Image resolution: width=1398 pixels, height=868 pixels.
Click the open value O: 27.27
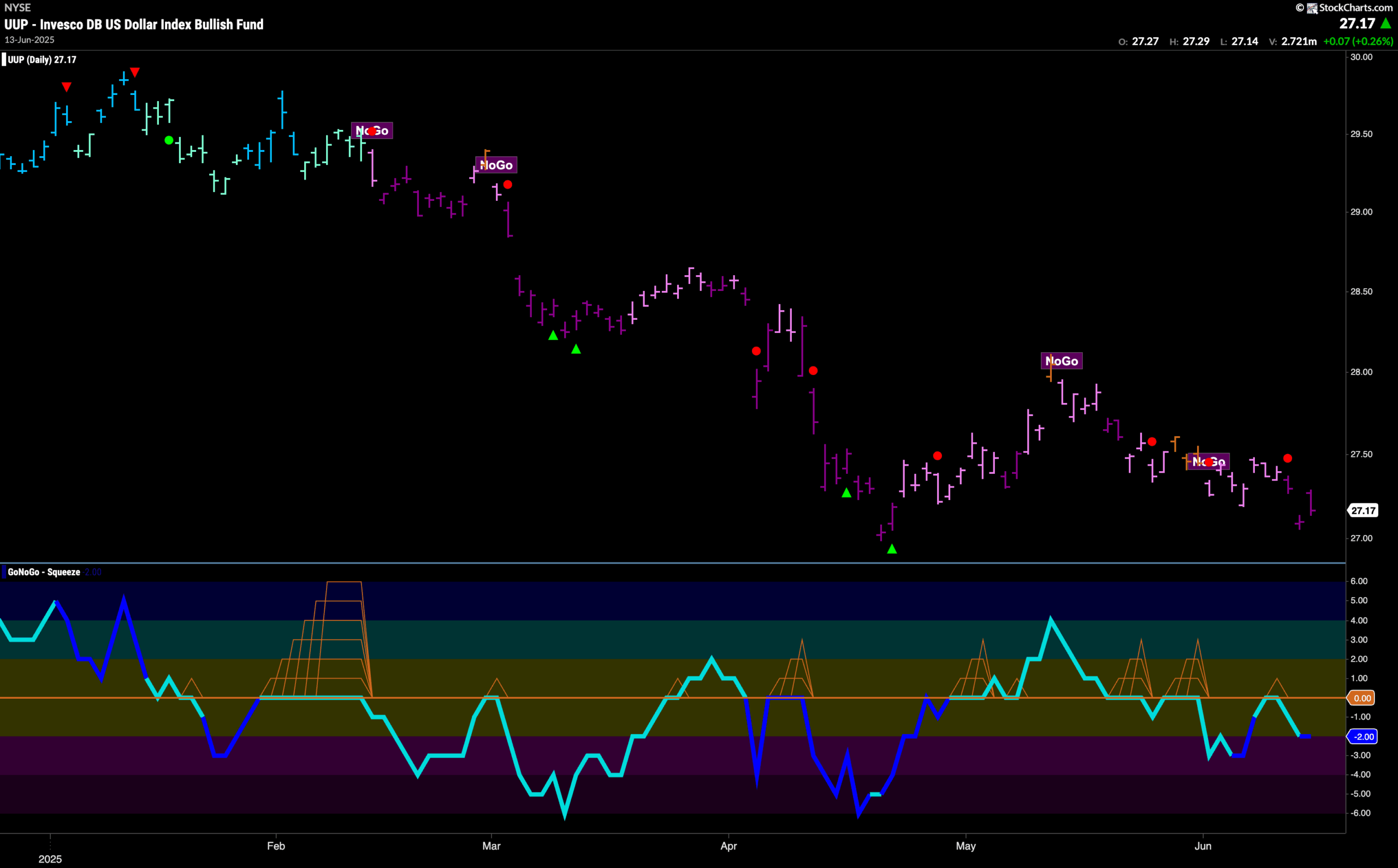click(x=1139, y=41)
